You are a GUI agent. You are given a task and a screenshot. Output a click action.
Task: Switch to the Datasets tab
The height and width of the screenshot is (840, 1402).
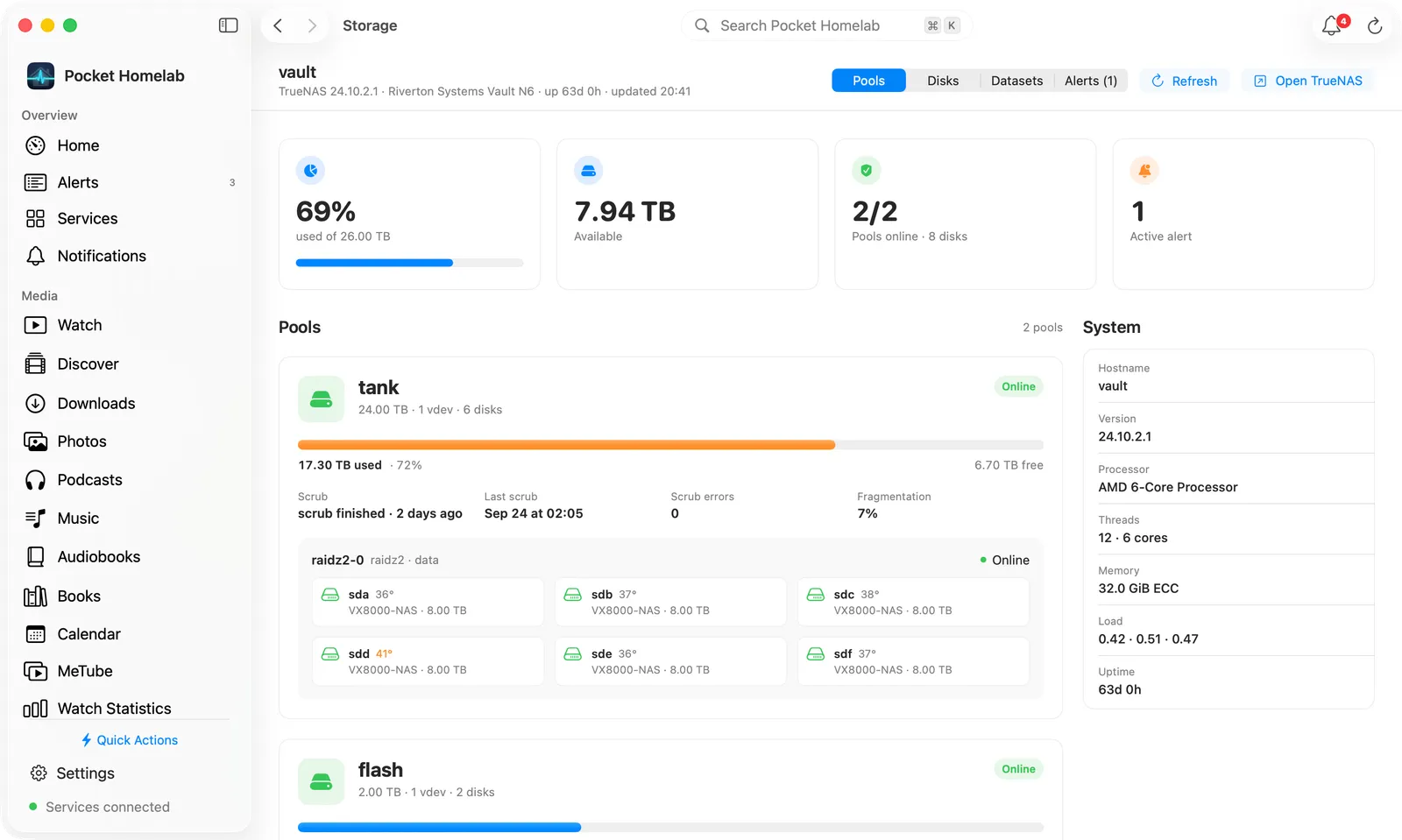[1016, 81]
